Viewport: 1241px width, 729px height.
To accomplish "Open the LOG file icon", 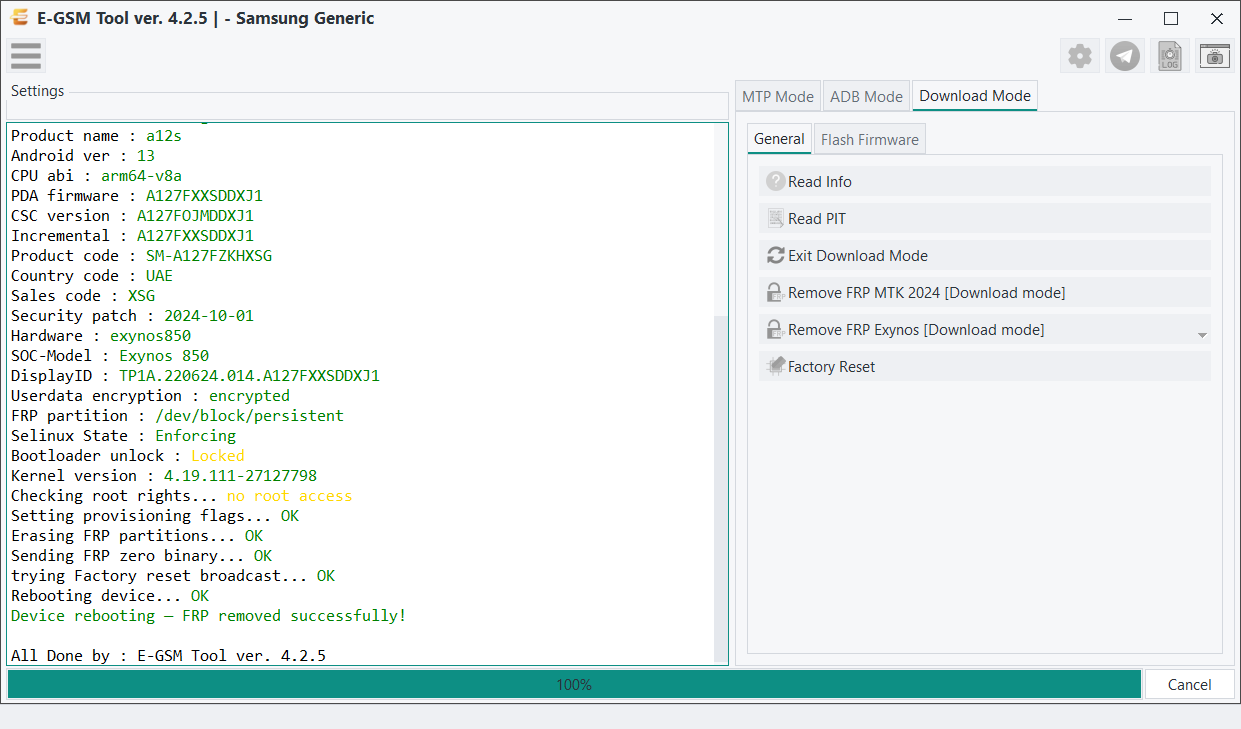I will pyautogui.click(x=1170, y=56).
